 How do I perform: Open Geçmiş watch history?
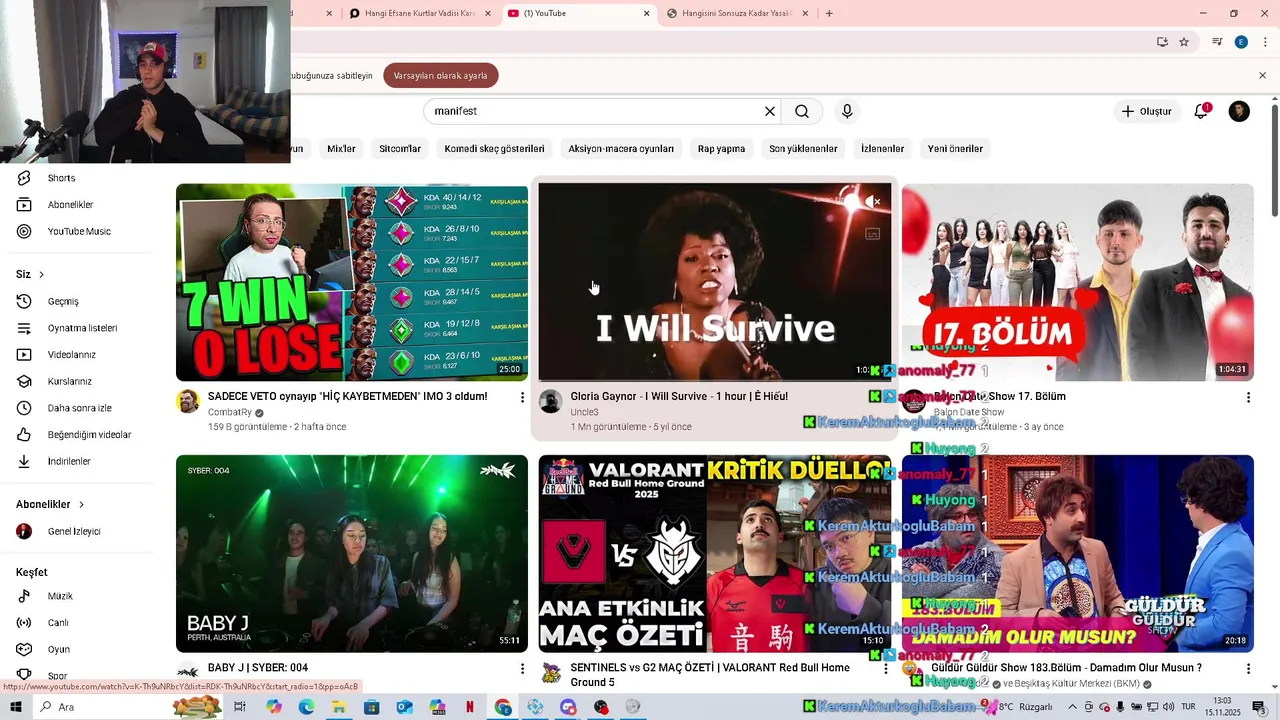(63, 301)
